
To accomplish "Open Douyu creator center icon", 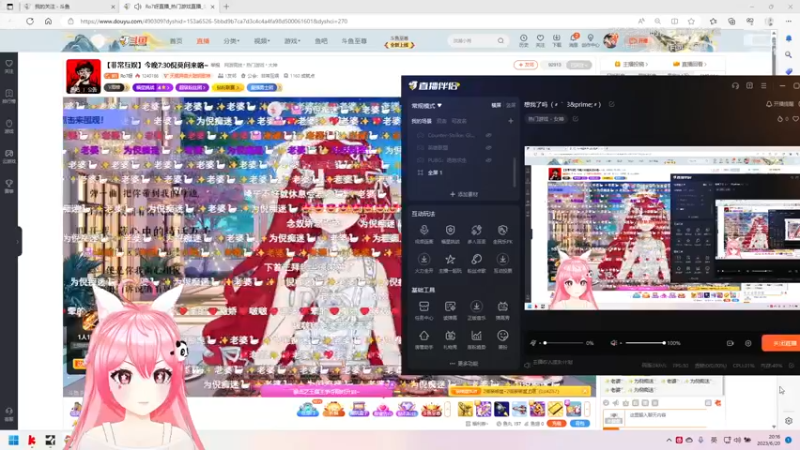I will (590, 40).
